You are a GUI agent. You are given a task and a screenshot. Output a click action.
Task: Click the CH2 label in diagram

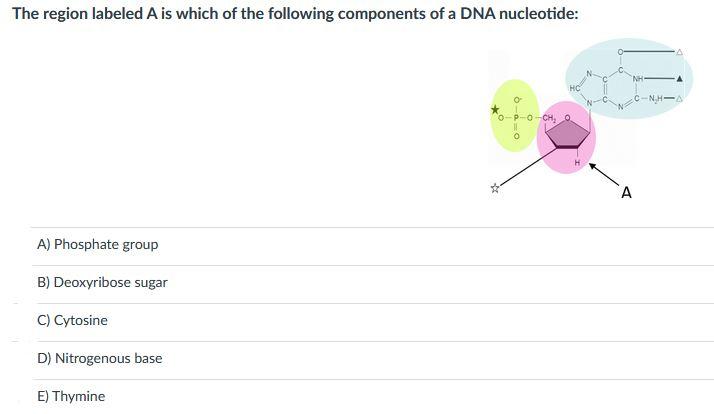pyautogui.click(x=549, y=118)
